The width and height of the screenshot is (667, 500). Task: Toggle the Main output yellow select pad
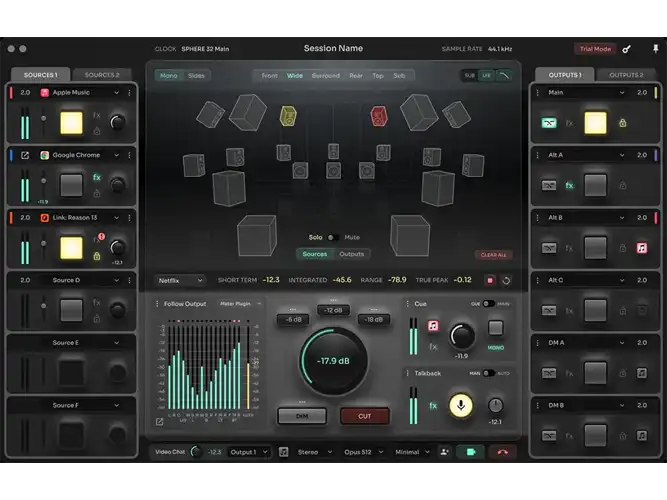(595, 123)
